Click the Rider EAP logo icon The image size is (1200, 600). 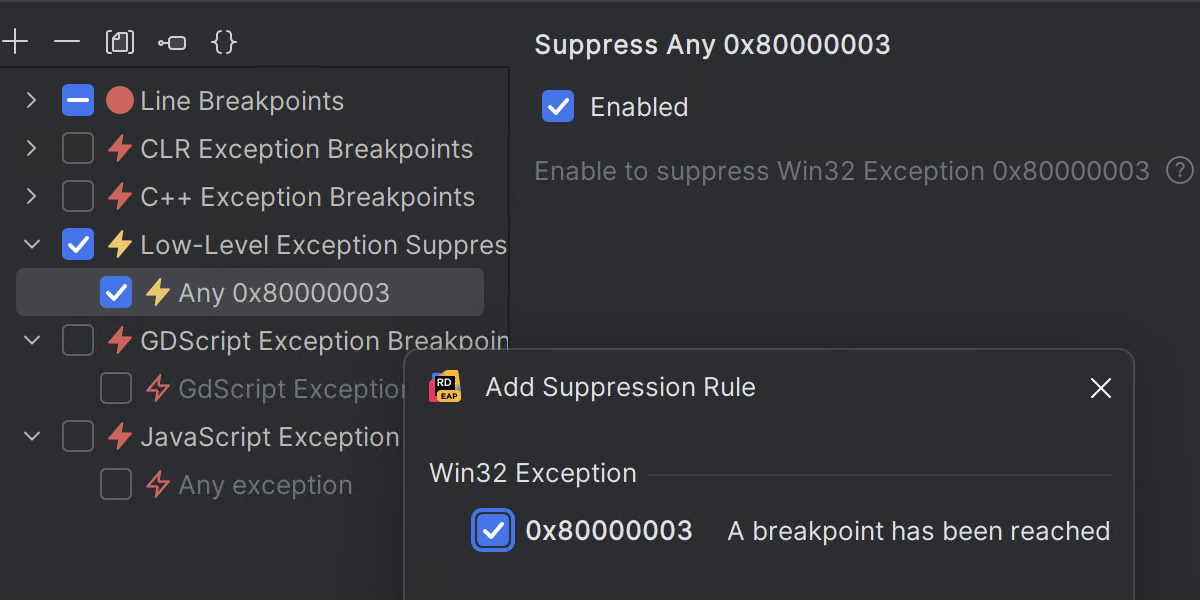tap(445, 387)
